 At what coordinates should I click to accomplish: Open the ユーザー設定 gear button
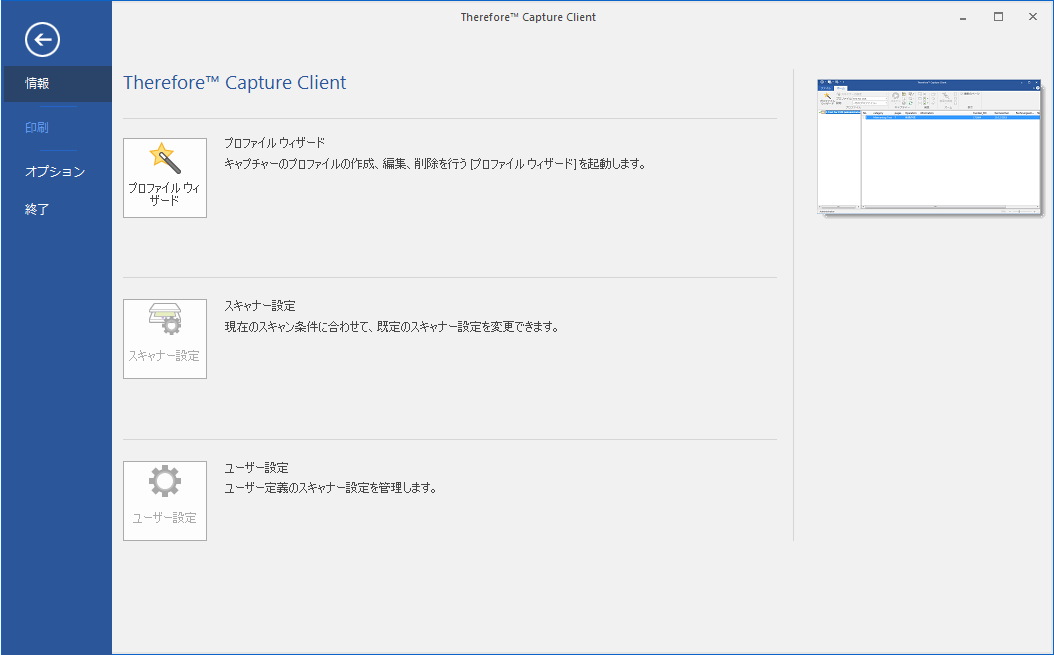tap(165, 501)
